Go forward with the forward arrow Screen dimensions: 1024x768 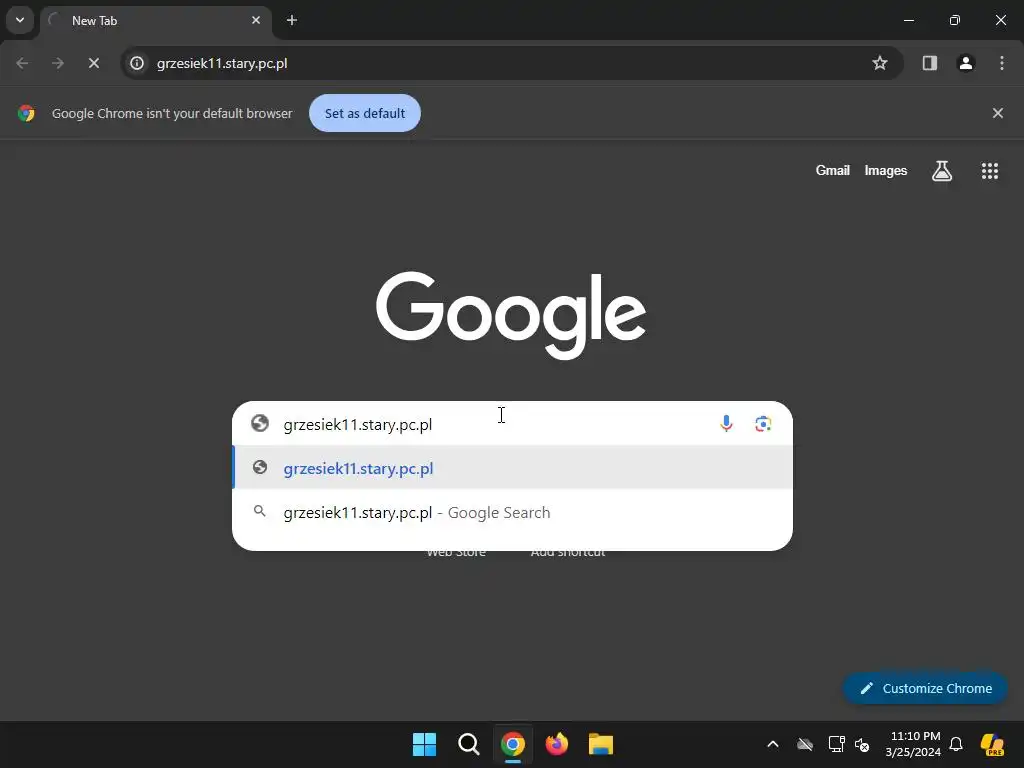pos(58,63)
